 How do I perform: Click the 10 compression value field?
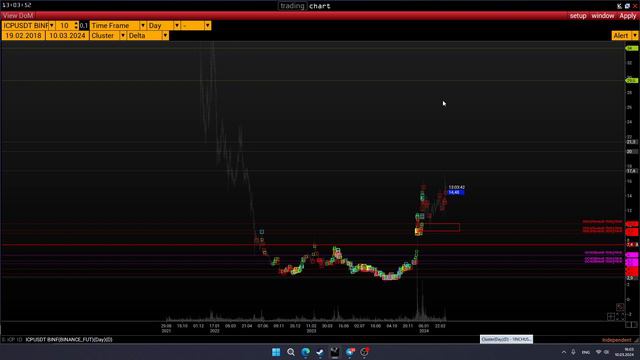[x=65, y=25]
